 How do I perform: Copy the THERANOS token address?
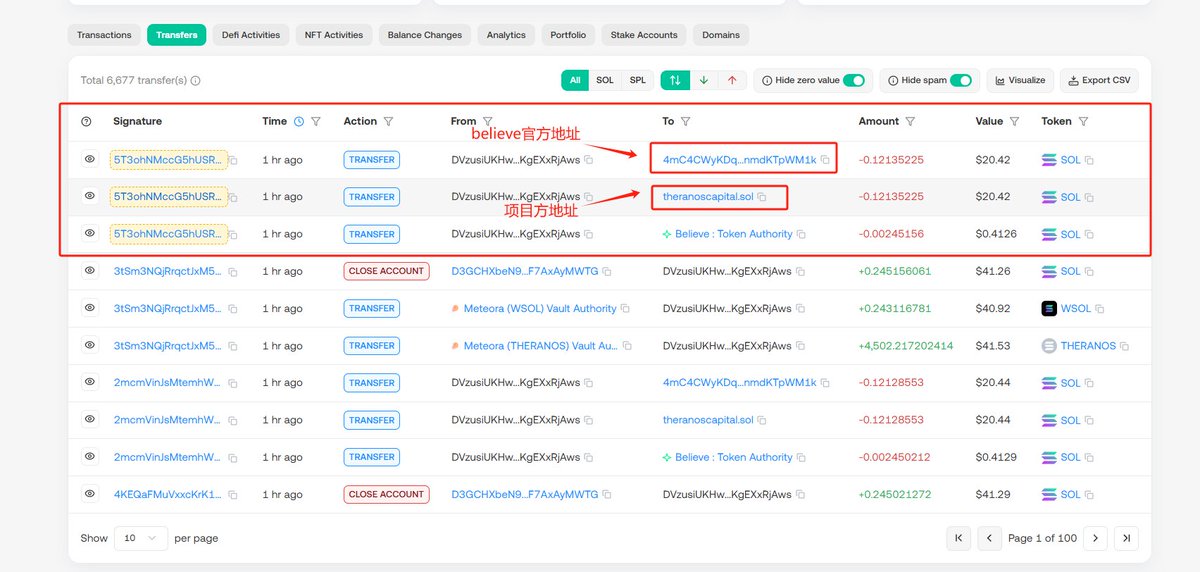coord(1125,346)
